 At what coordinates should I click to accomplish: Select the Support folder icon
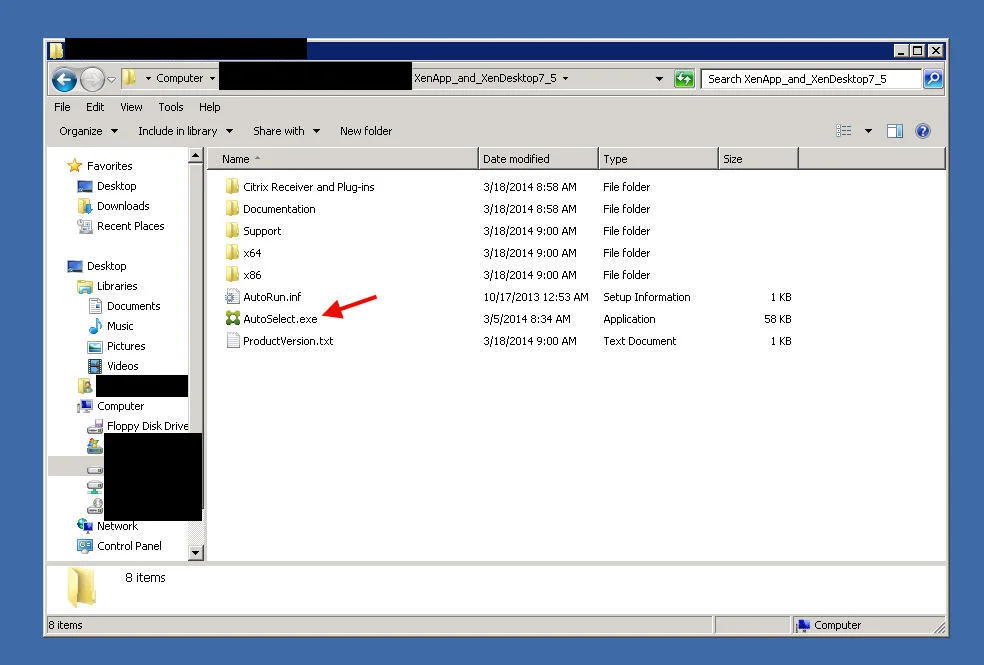click(232, 230)
